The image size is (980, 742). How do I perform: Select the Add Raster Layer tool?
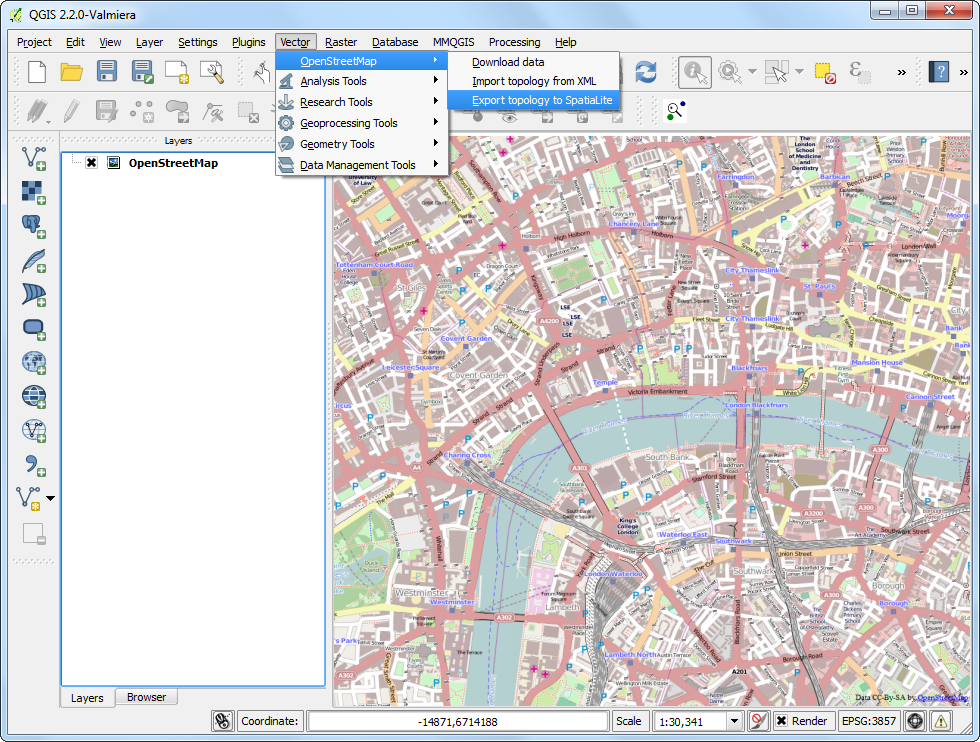(34, 192)
